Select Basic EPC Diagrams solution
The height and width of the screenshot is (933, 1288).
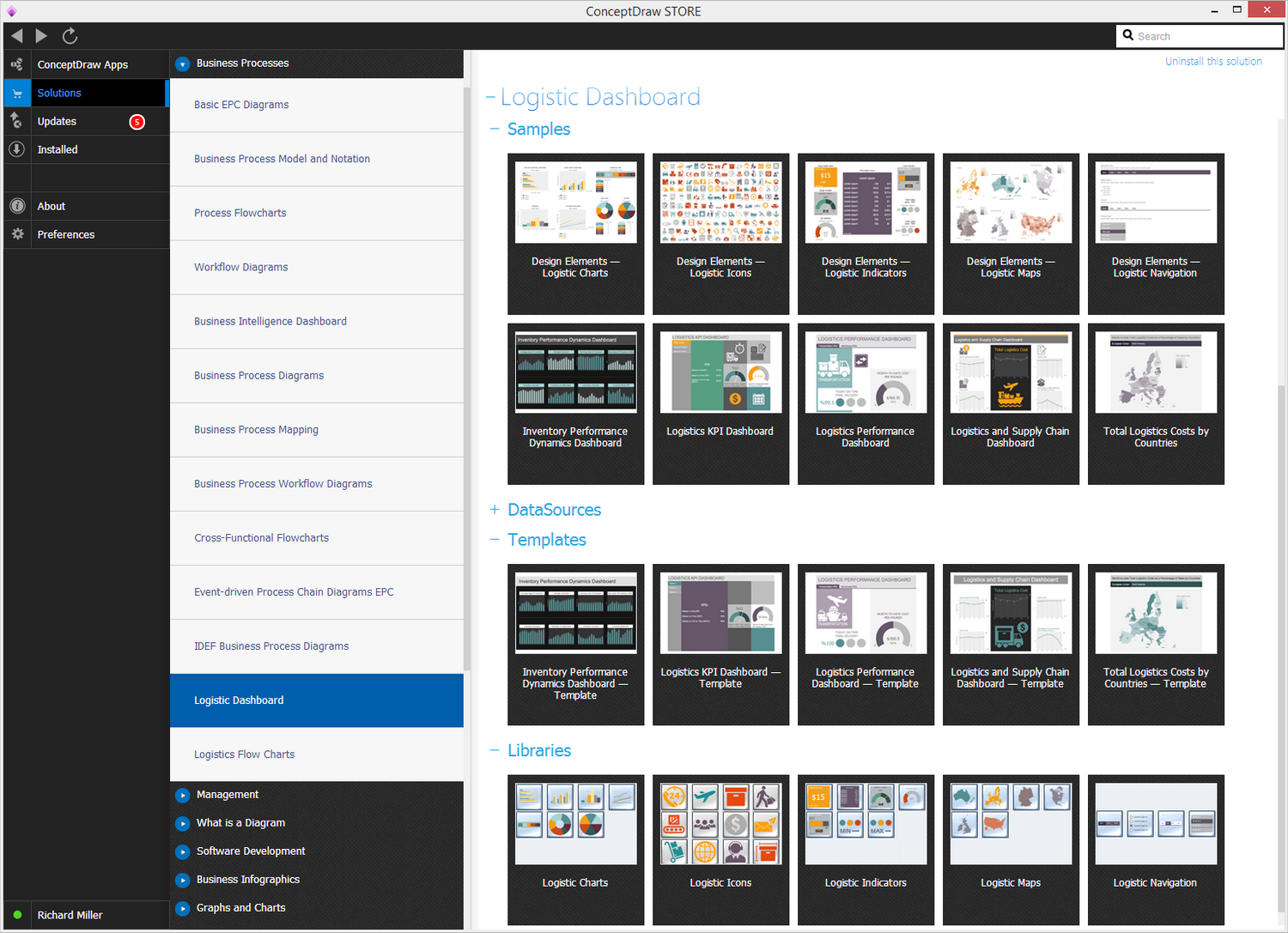tap(317, 105)
